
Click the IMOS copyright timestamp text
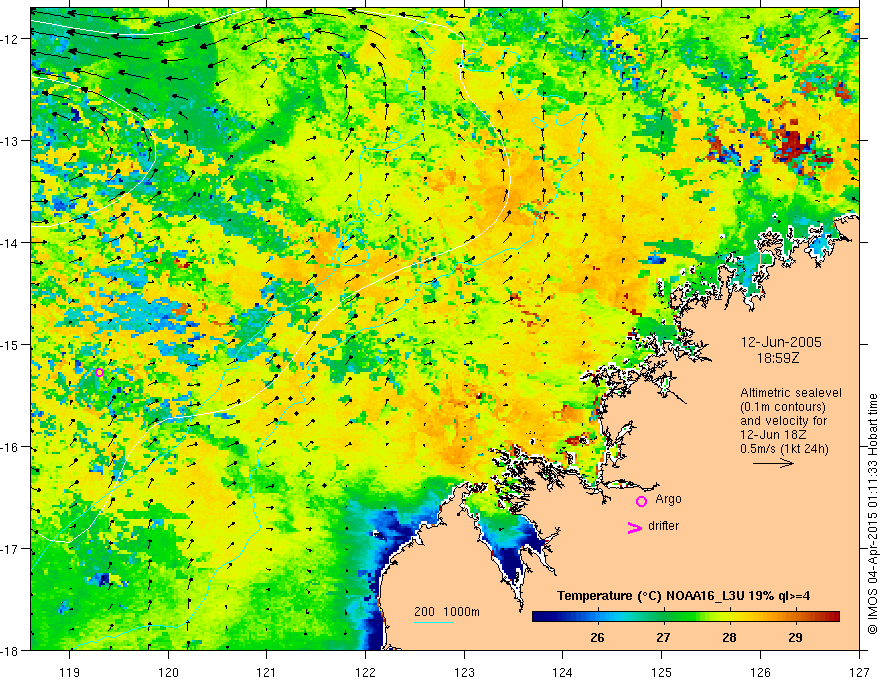pyautogui.click(x=872, y=515)
